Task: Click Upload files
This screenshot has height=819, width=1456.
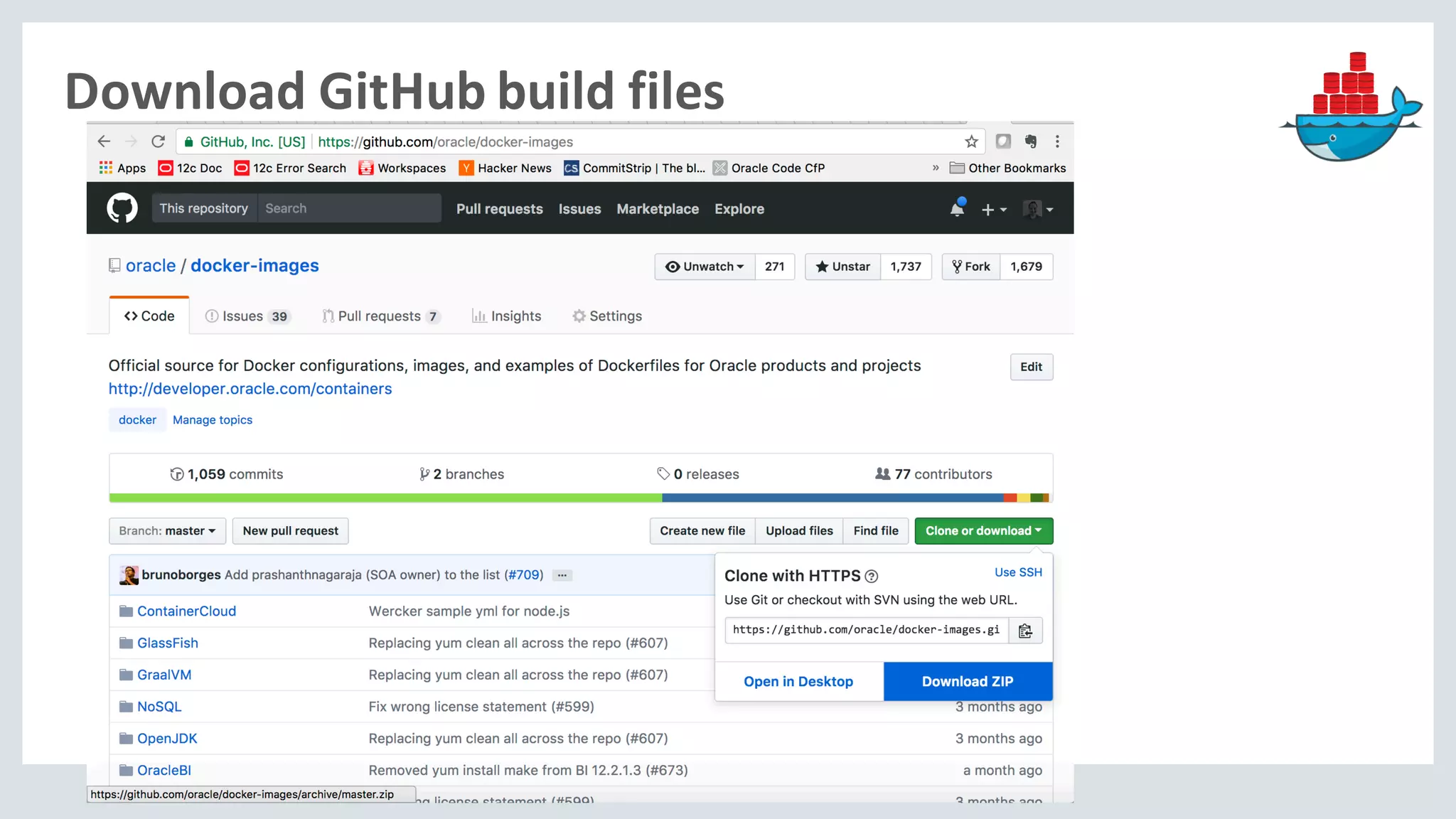Action: click(799, 531)
